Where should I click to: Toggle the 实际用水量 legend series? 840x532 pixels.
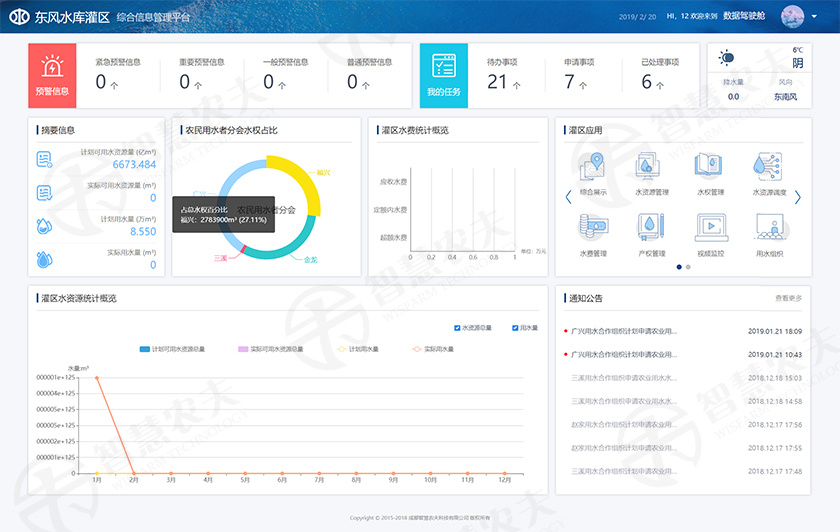[432, 349]
